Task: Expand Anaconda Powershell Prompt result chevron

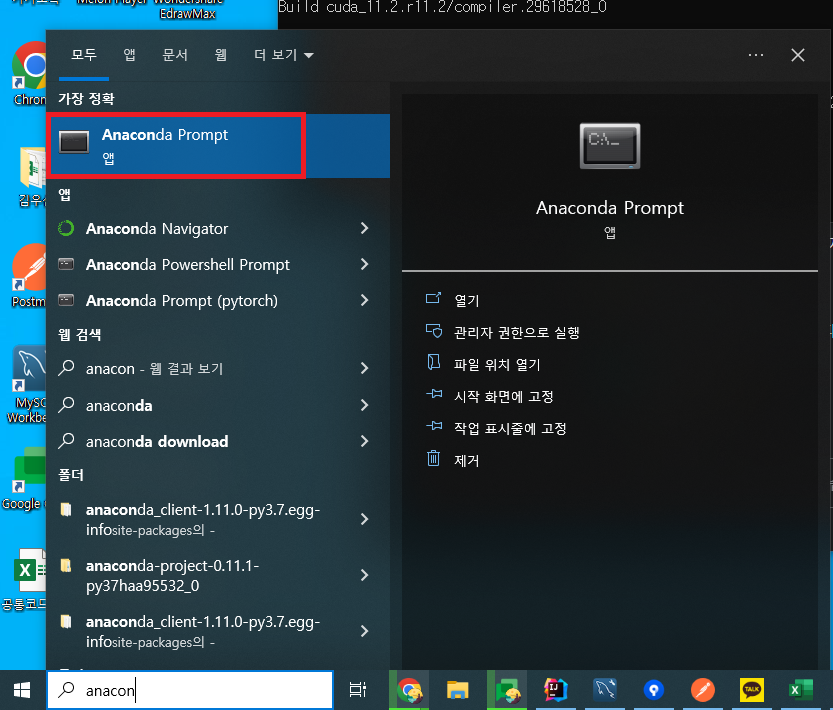Action: tap(364, 264)
